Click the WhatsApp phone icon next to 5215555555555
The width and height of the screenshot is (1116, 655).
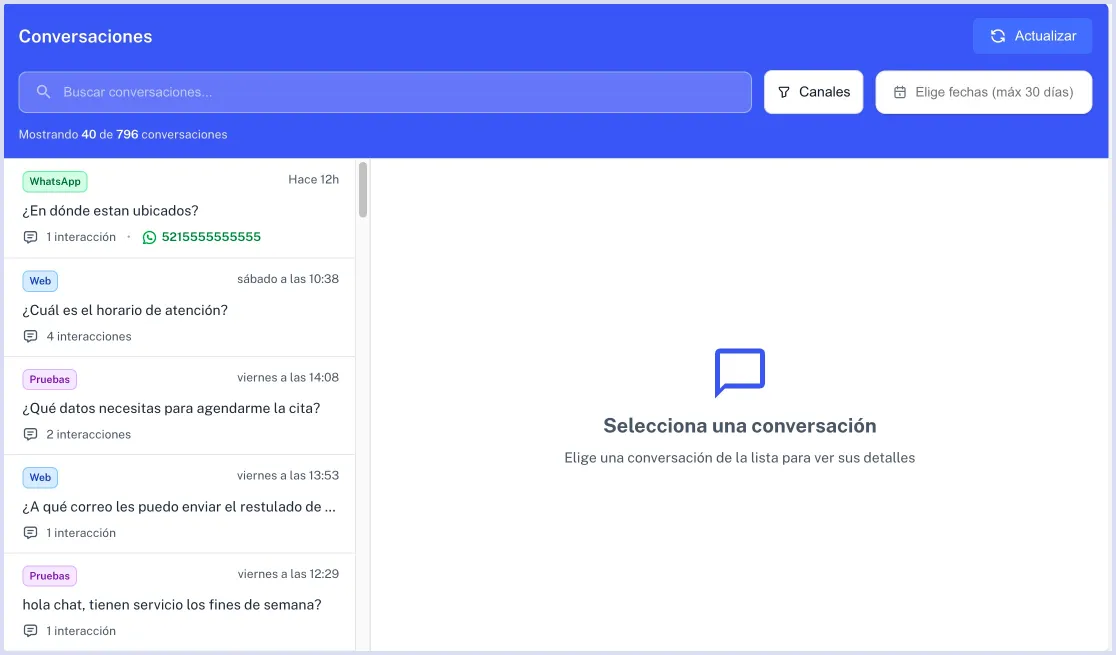[x=148, y=237]
